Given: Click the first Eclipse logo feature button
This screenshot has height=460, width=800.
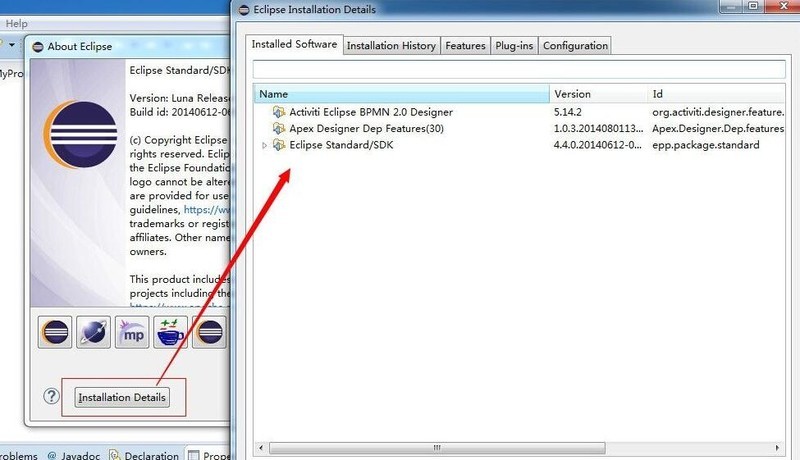Looking at the screenshot, I should tap(55, 332).
